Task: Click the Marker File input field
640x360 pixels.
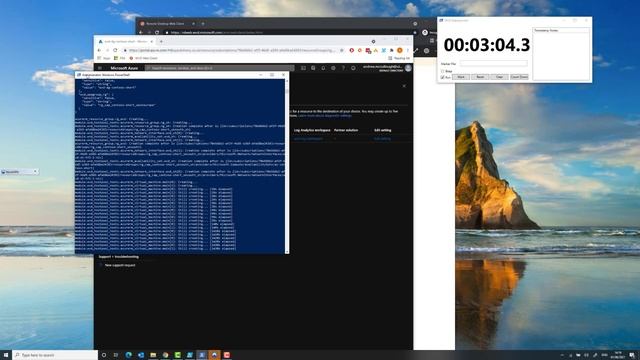Action: (493, 64)
